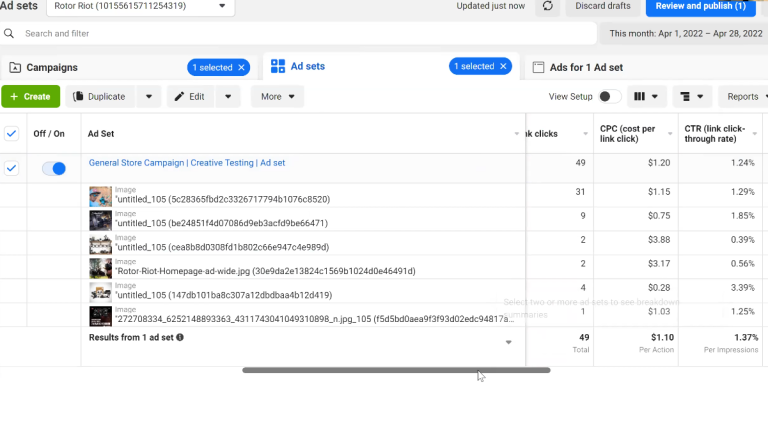Click the breakdown rows icon

tap(691, 97)
